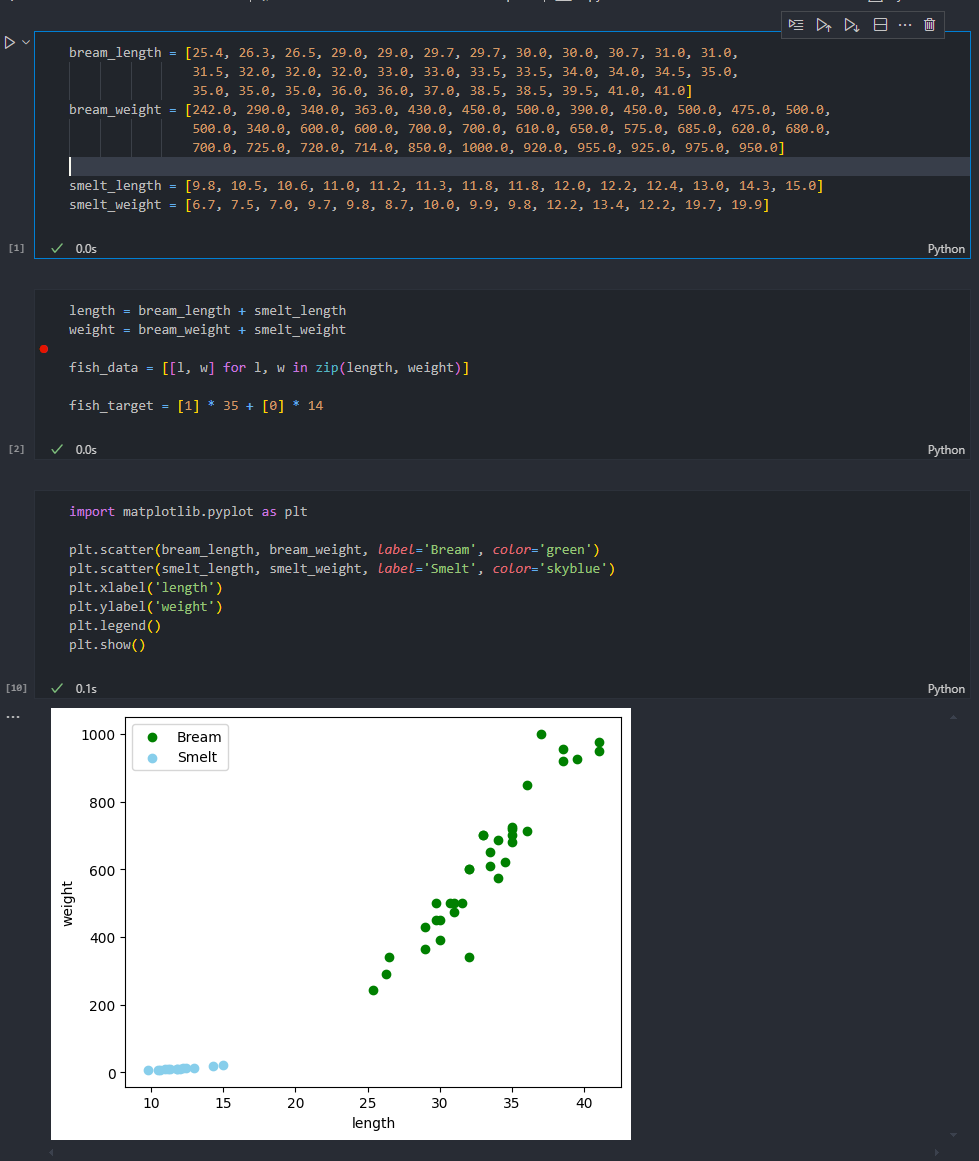
Task: Click the 'length = bream_length + smelt_length' line
Action: [207, 310]
